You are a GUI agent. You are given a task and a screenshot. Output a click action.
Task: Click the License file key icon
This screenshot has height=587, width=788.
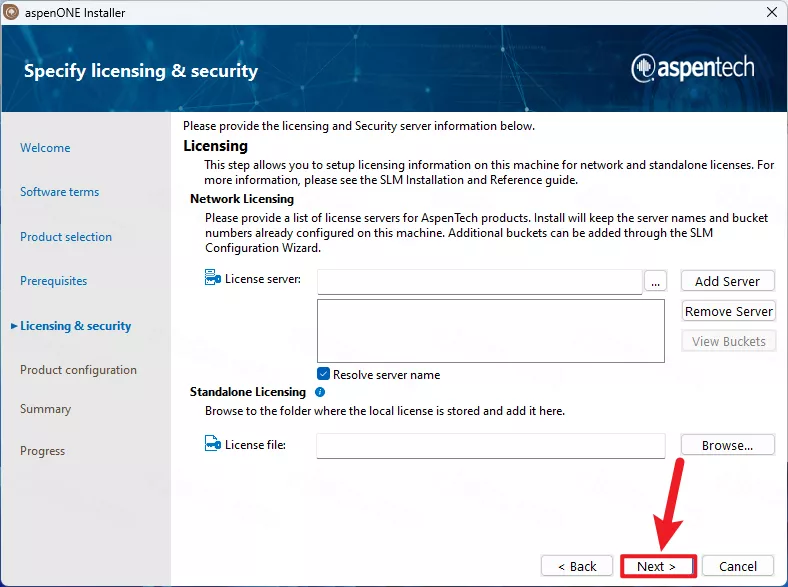212,445
